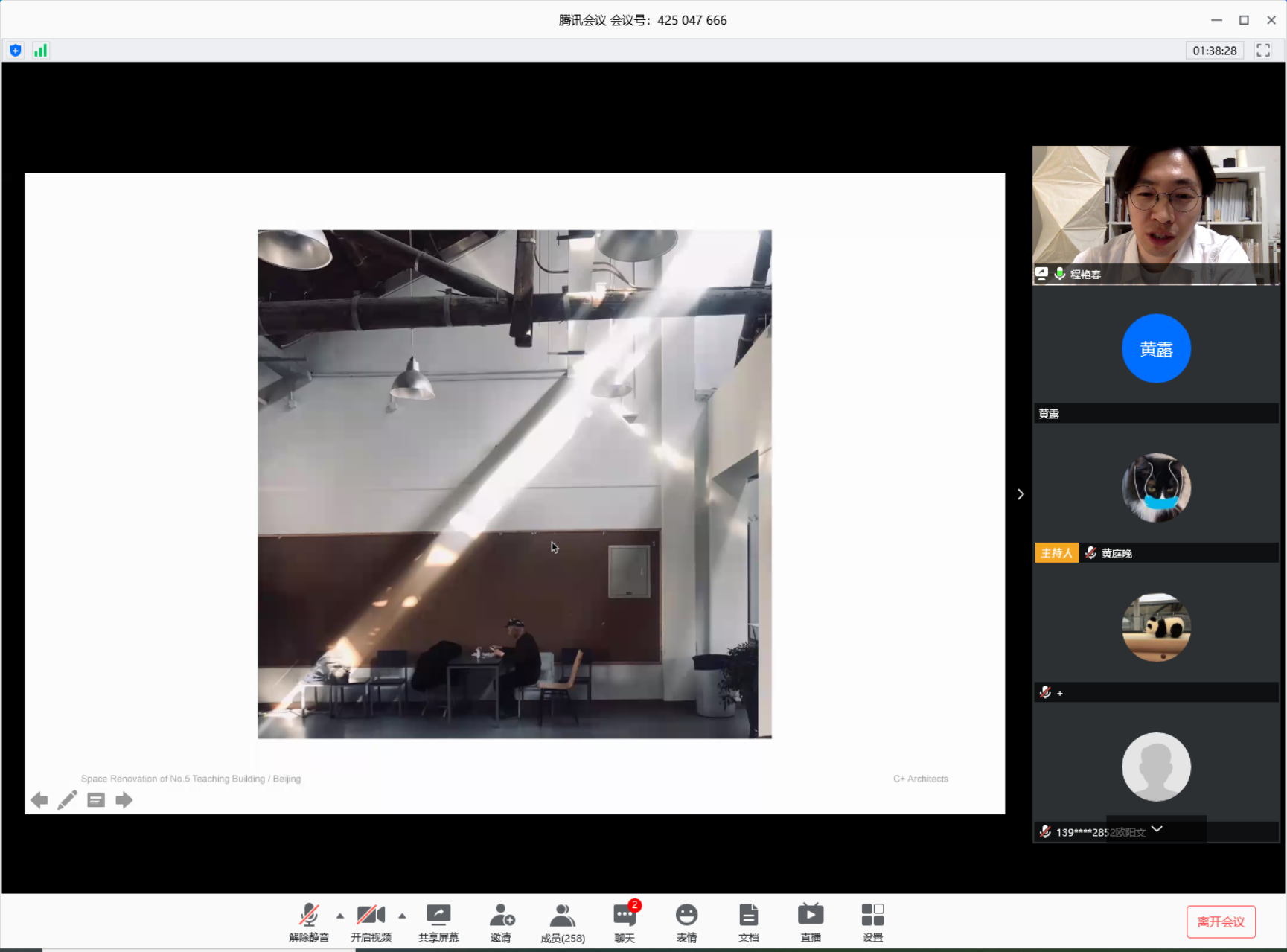Open the 设置 settings icon
This screenshot has width=1287, height=952.
(872, 921)
